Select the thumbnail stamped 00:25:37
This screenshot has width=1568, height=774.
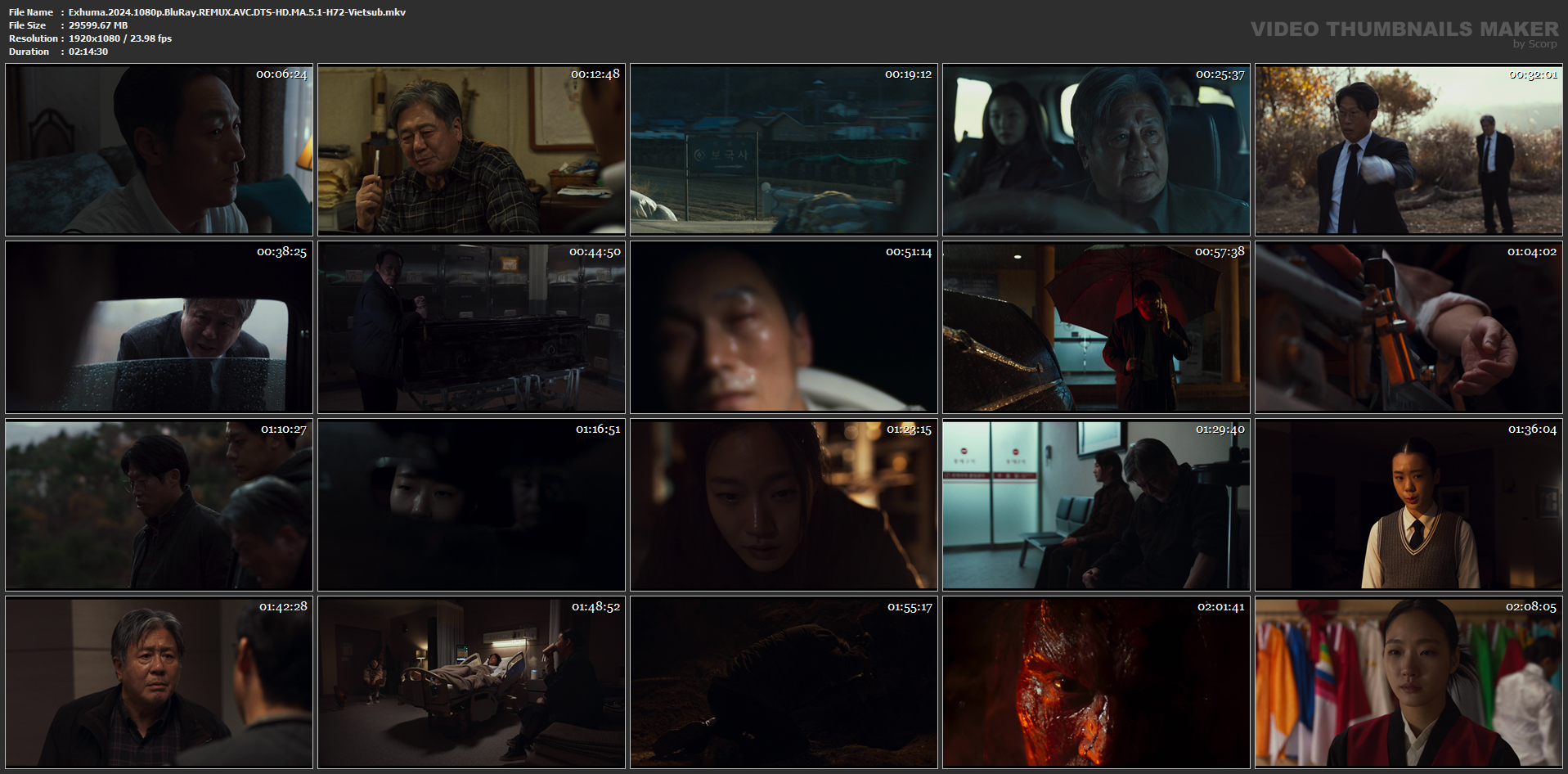[1096, 150]
